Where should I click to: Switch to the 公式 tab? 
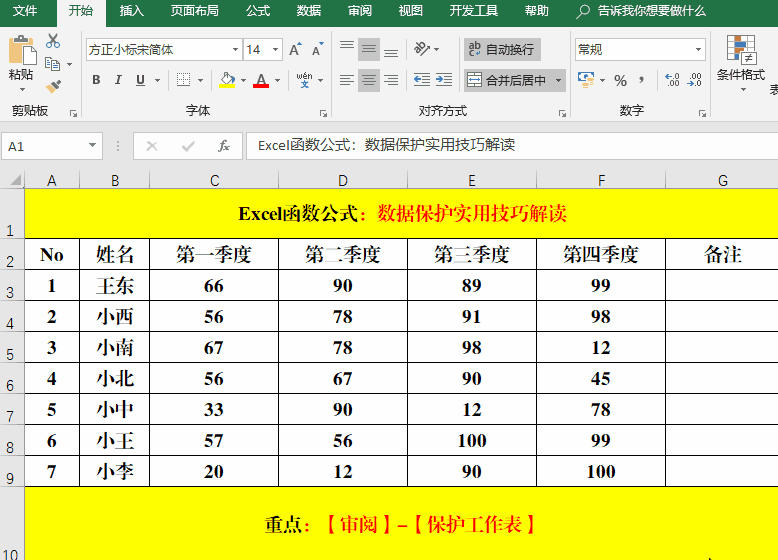[x=258, y=11]
